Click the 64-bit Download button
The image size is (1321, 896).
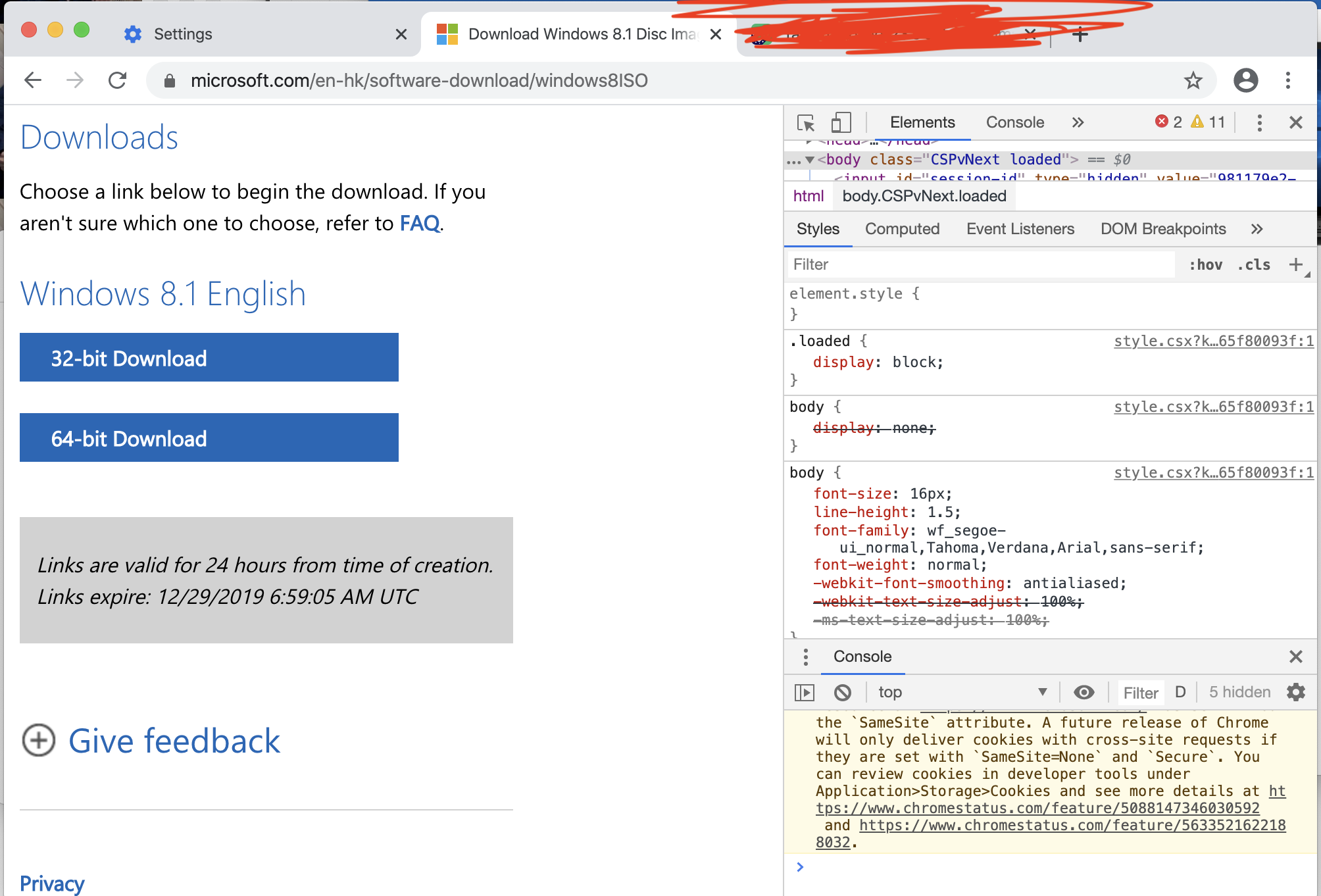coord(208,438)
